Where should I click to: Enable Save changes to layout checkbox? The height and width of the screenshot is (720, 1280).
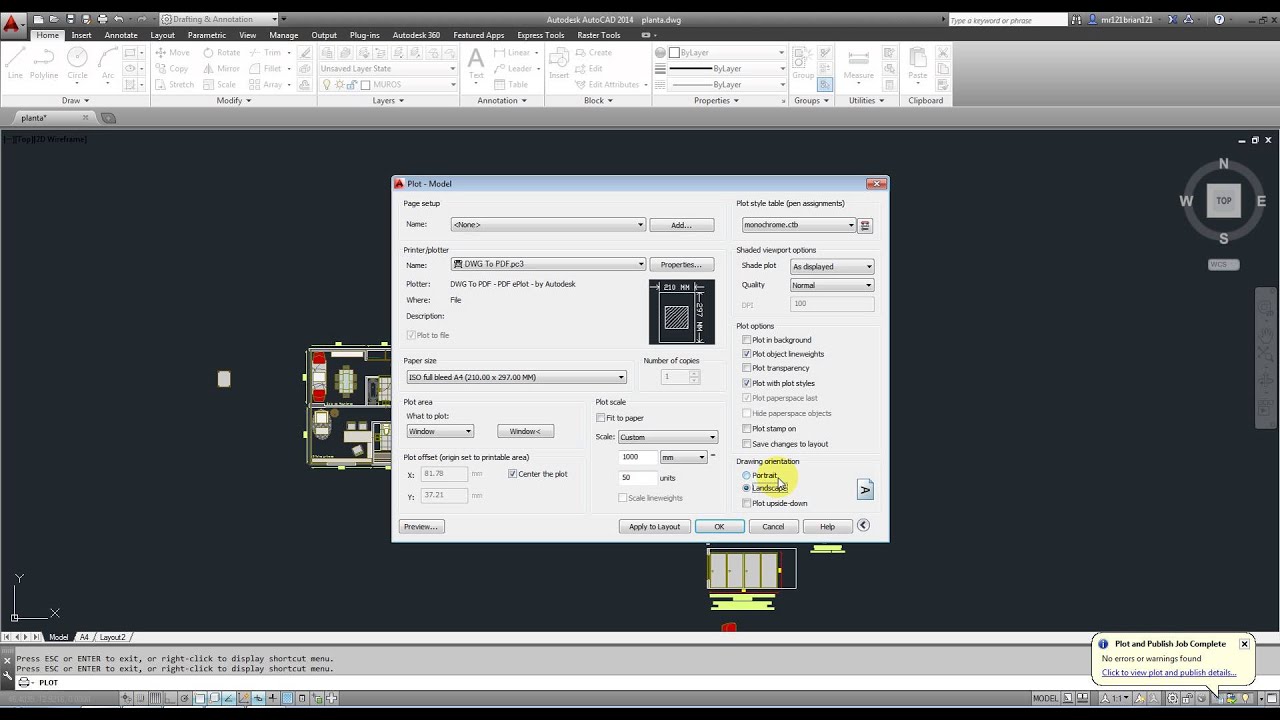point(746,444)
